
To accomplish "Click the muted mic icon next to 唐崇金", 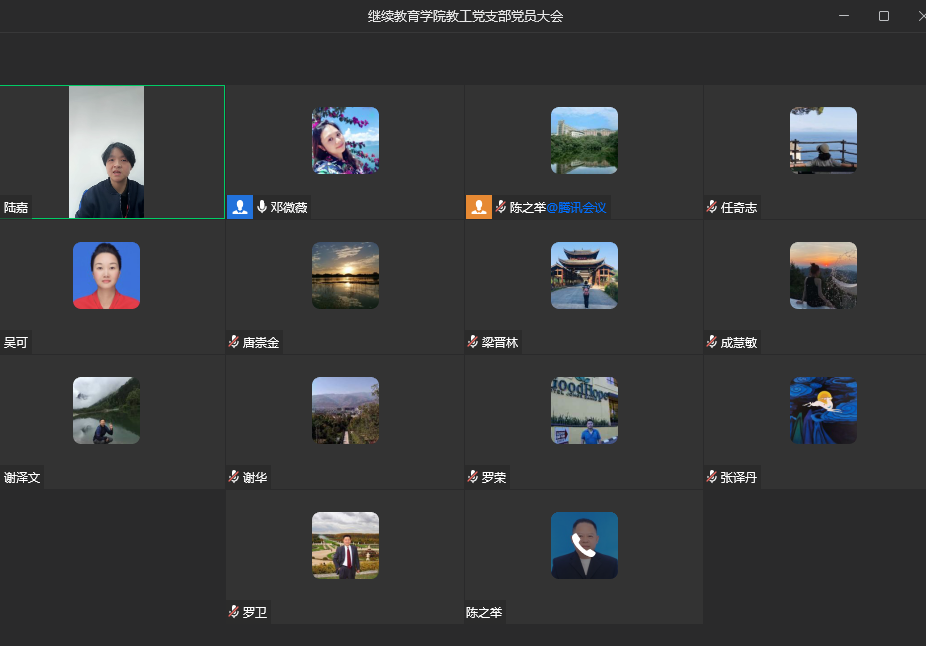I will [234, 342].
